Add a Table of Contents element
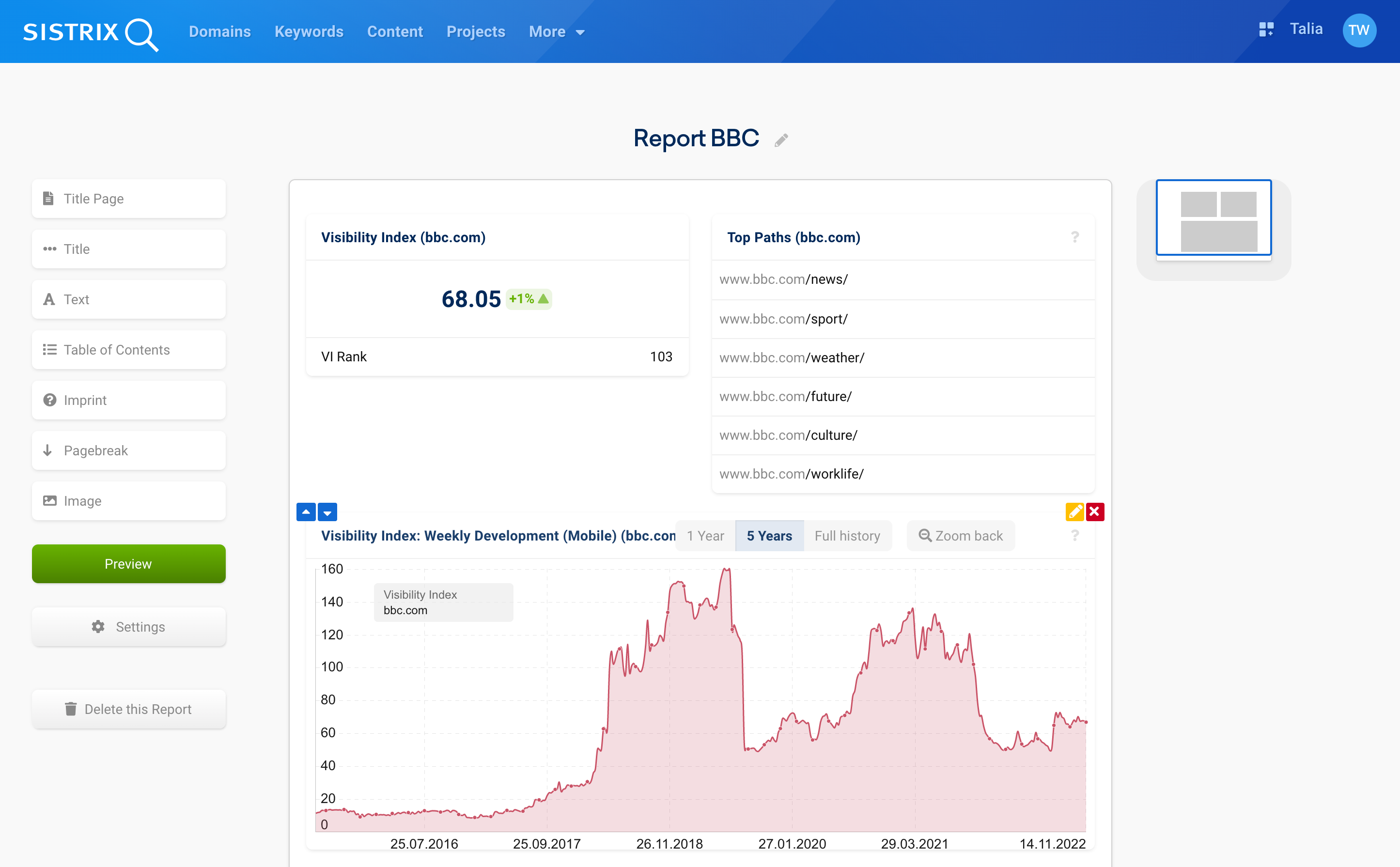This screenshot has height=867, width=1400. coord(129,350)
